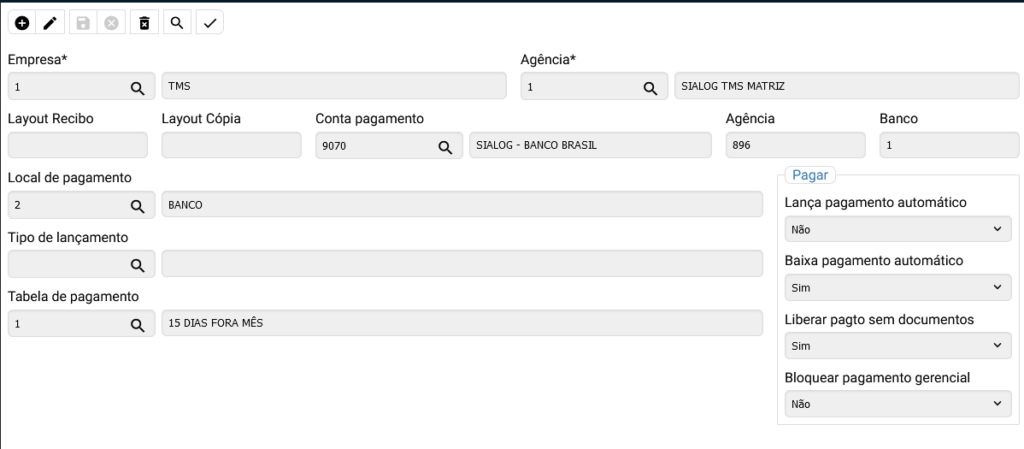Image resolution: width=1024 pixels, height=449 pixels.
Task: Click the Local de pagamento search icon
Action: (138, 206)
